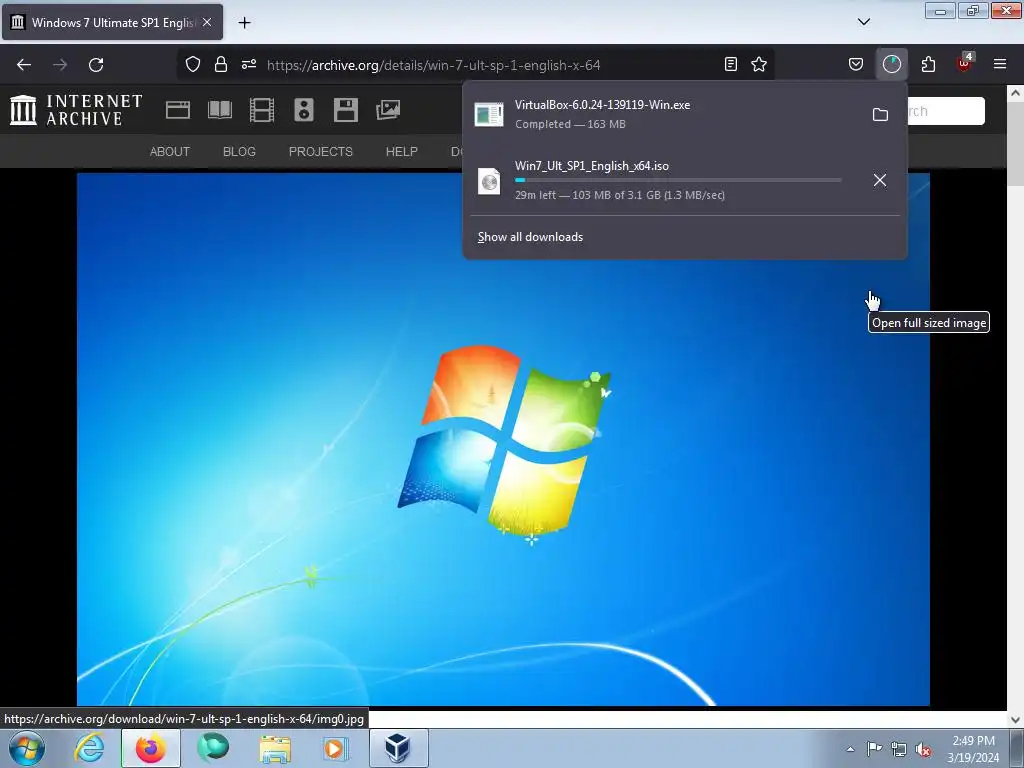Click Win7_Ult_SP1_English_x64.iso download entry name

(592, 166)
